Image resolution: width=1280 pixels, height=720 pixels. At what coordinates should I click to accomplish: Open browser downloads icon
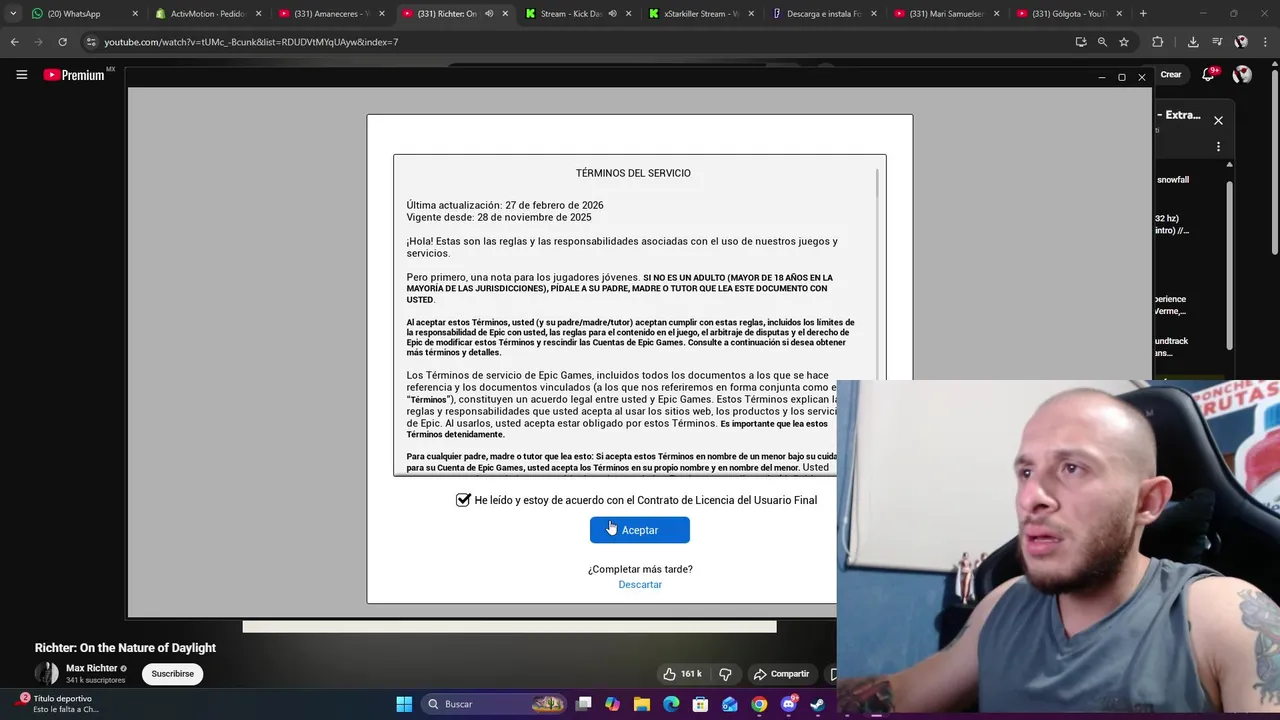(1193, 42)
